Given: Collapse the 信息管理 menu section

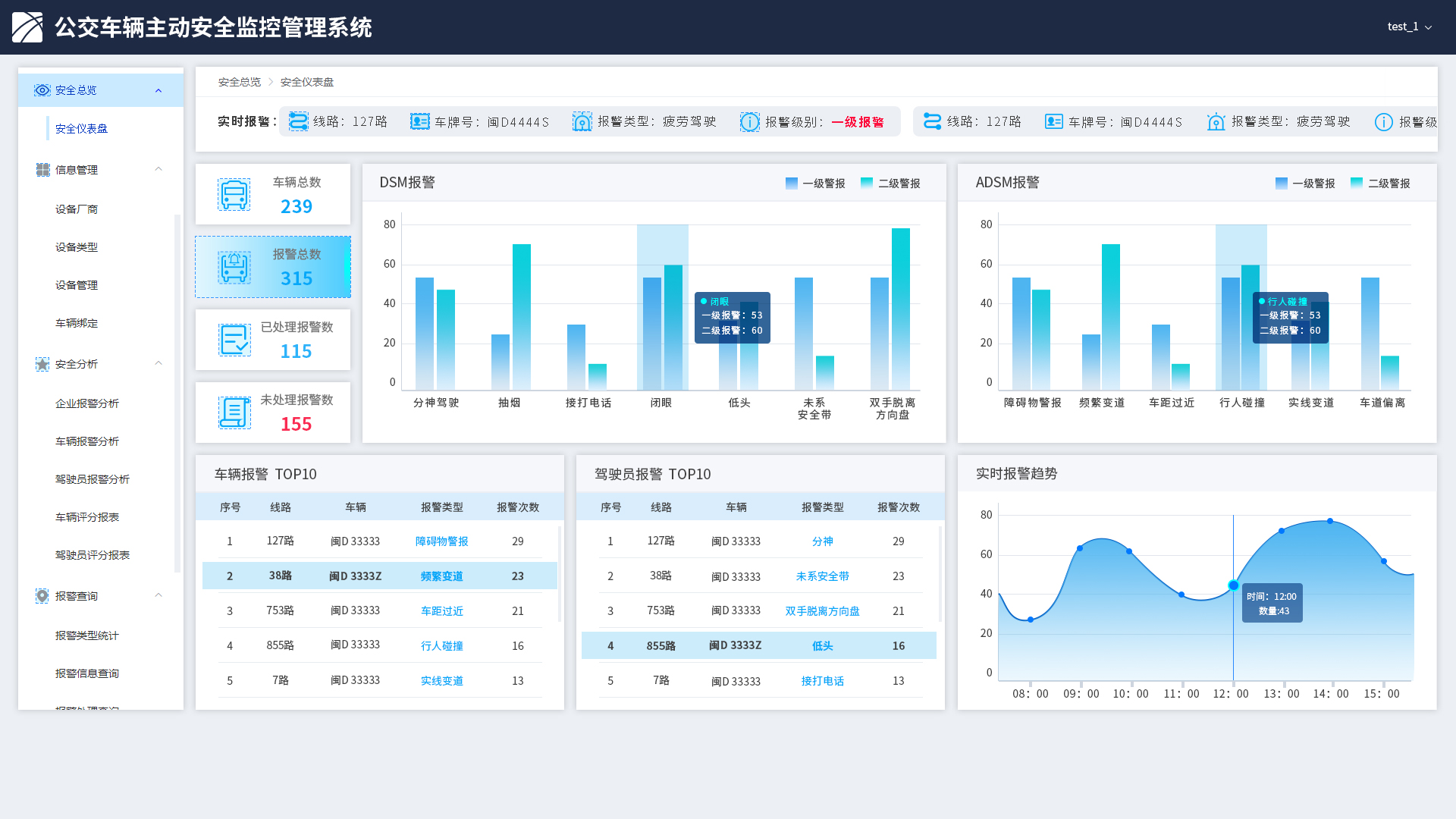Looking at the screenshot, I should 158,169.
